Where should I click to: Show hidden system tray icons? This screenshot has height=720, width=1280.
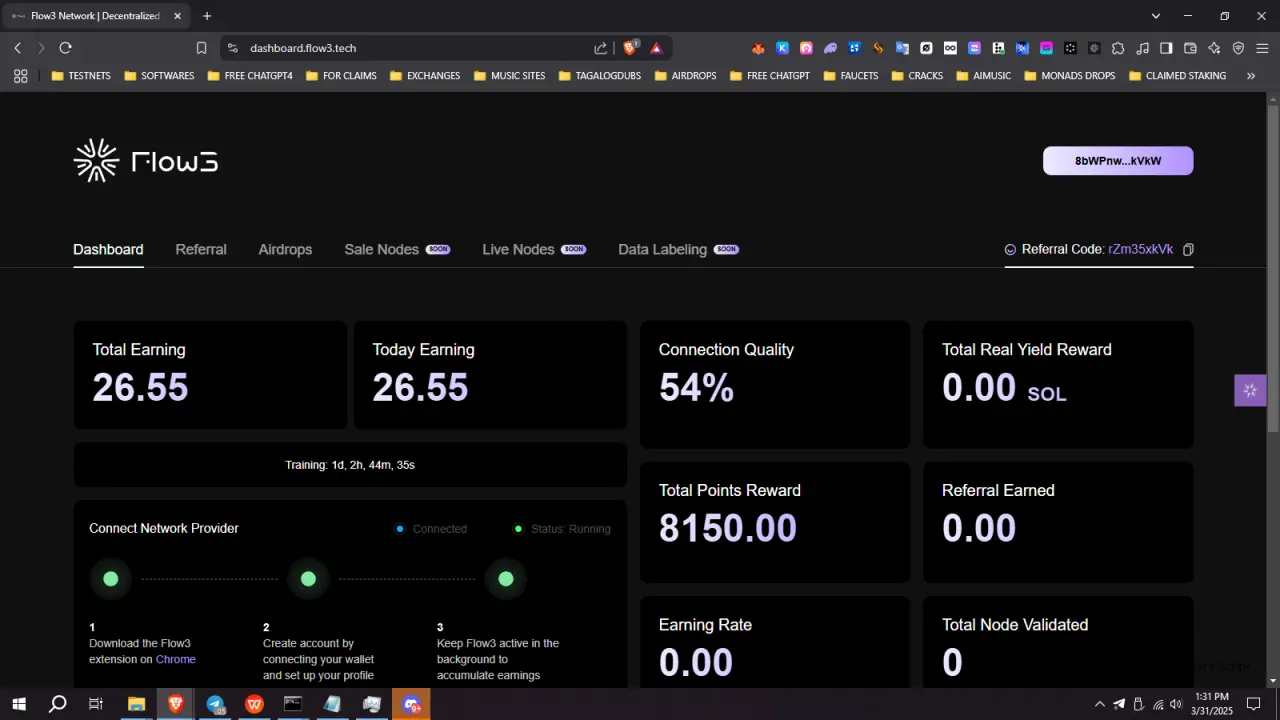pos(1100,704)
